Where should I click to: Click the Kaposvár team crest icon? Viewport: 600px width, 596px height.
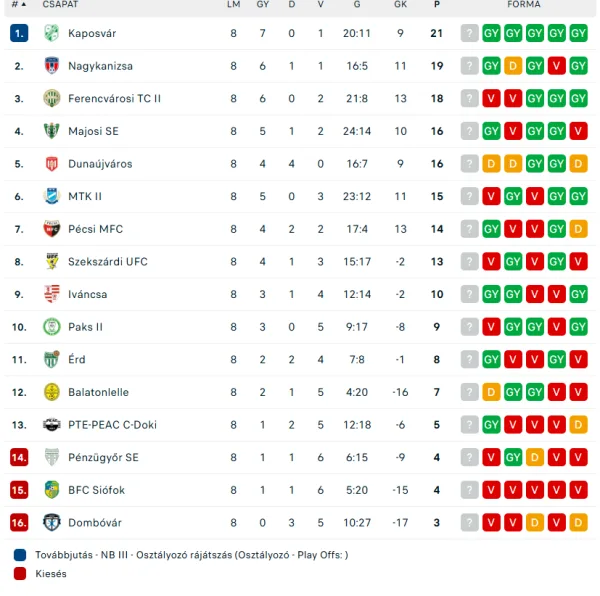pos(51,33)
